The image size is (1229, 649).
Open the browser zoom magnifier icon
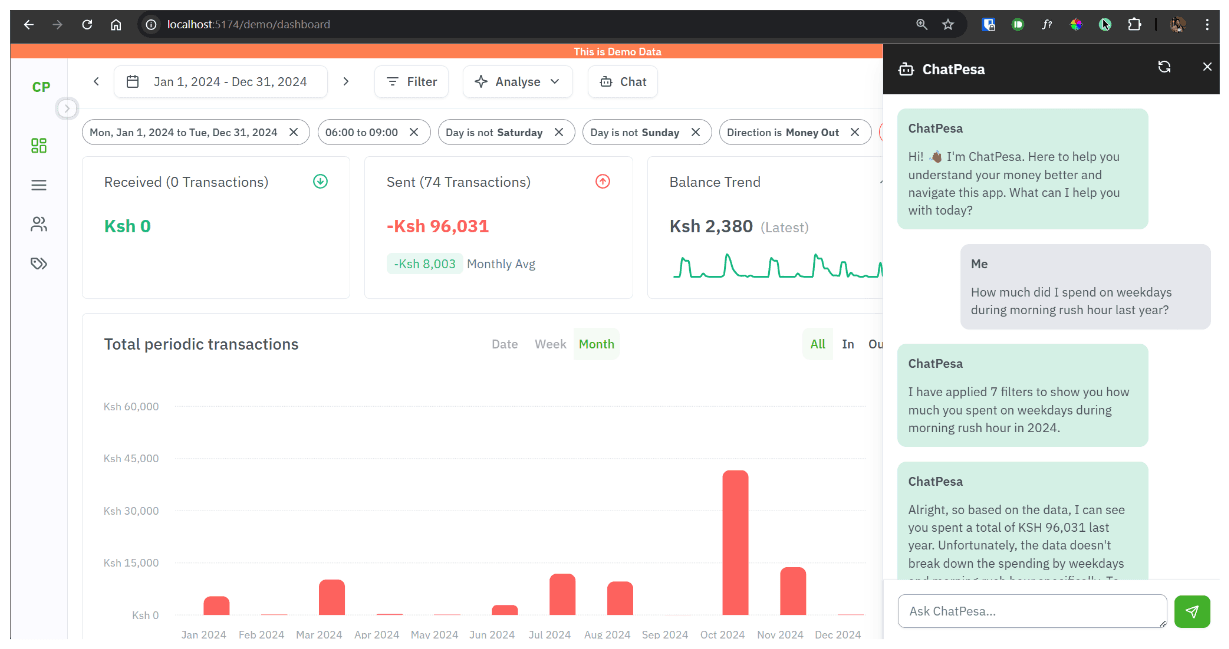click(921, 24)
